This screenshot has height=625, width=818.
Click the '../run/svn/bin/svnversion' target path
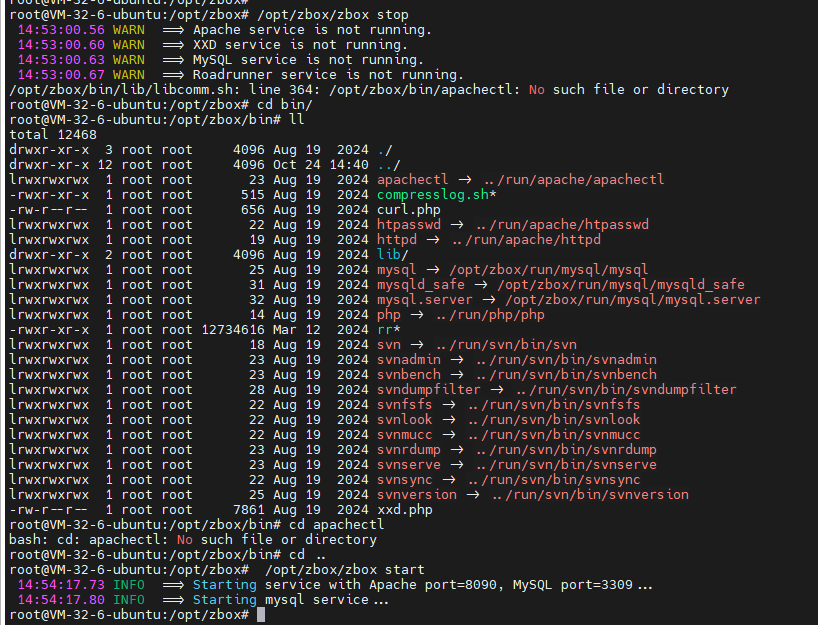pyautogui.click(x=590, y=495)
